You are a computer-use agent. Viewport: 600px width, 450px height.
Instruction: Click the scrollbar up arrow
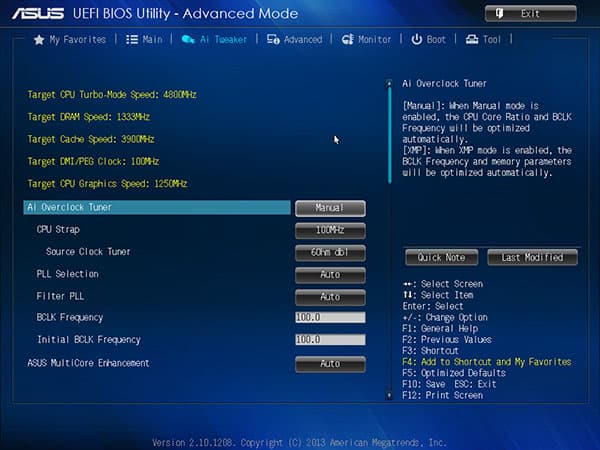point(389,83)
